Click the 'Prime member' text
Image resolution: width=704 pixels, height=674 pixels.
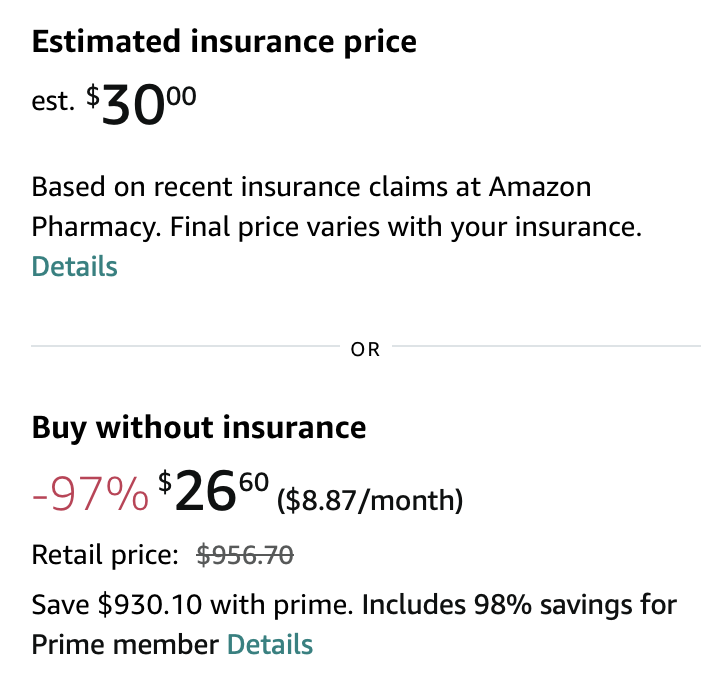coord(125,645)
